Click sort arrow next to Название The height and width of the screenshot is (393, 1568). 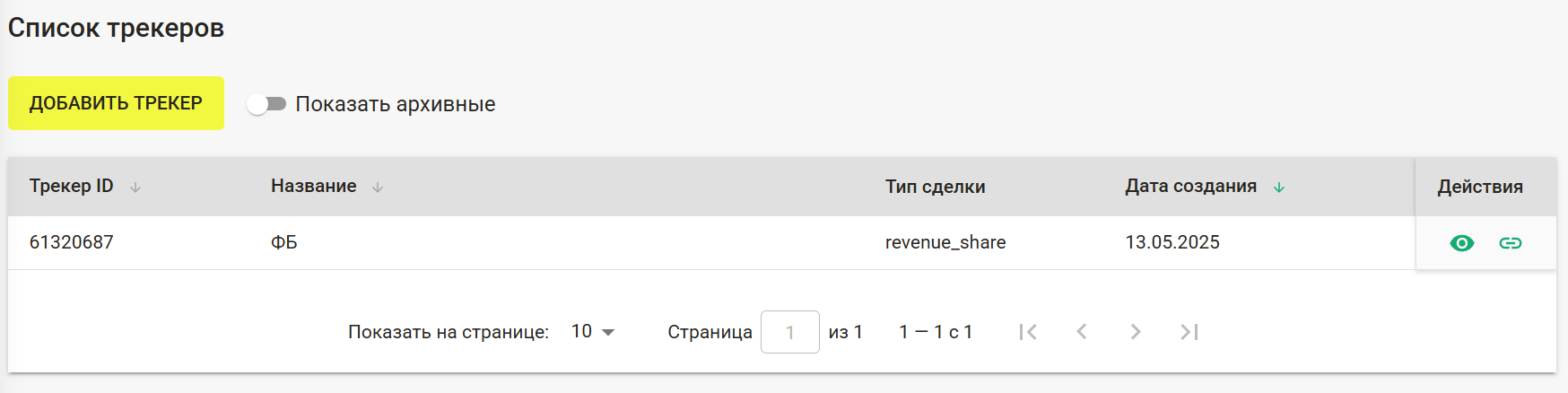pos(378,188)
